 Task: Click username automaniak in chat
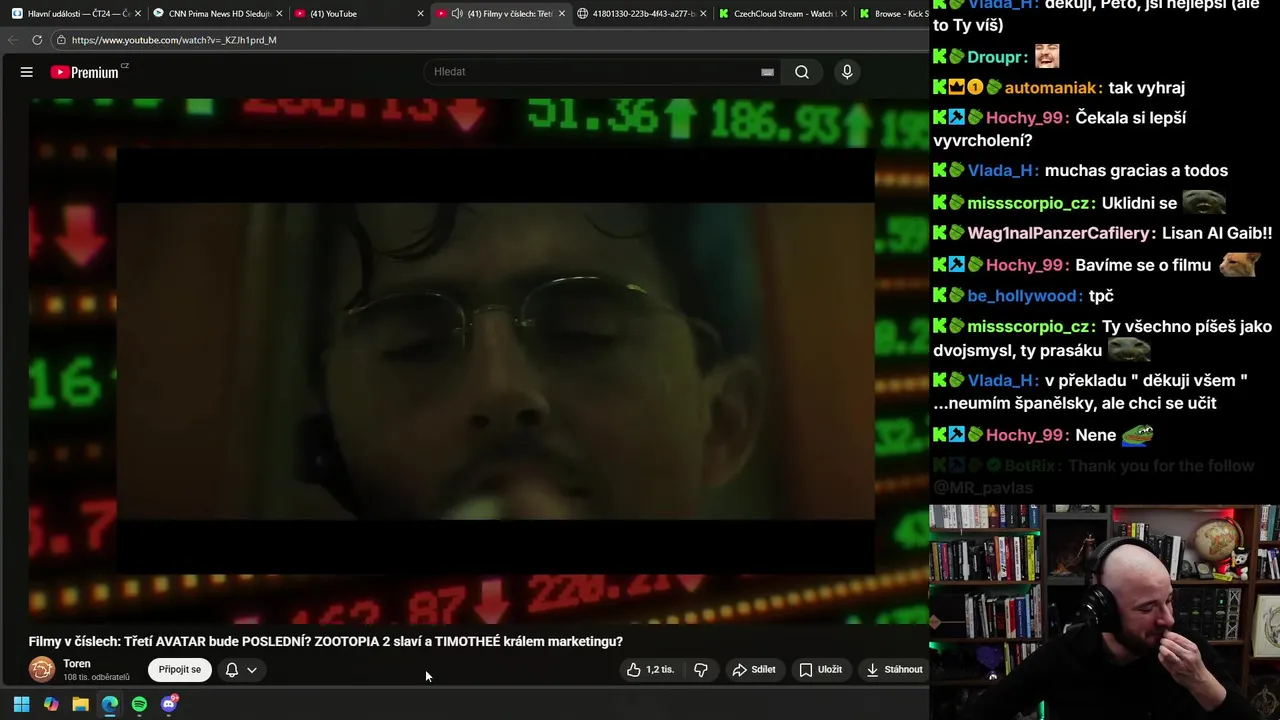pos(1053,88)
